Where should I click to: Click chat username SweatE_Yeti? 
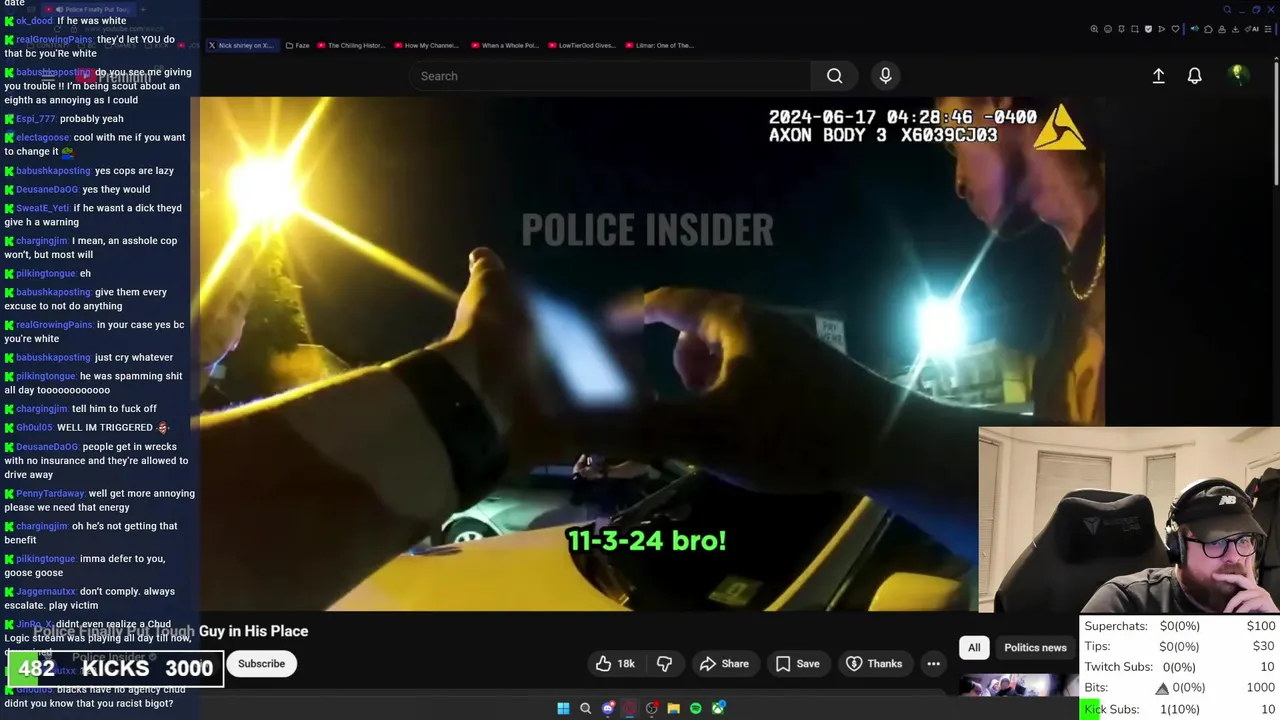tap(43, 208)
